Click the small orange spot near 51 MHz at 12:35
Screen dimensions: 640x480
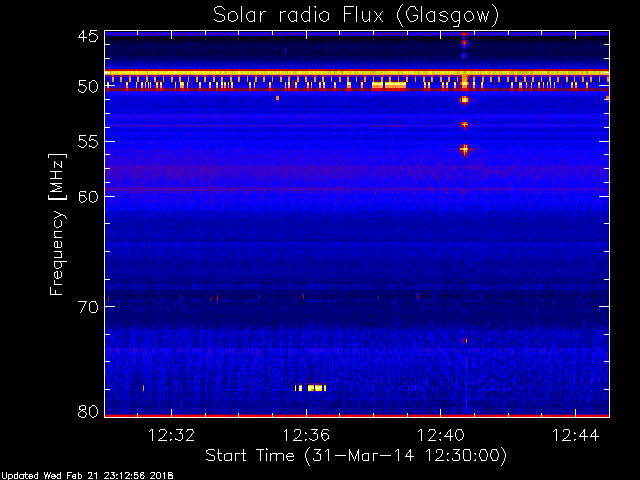point(278,98)
